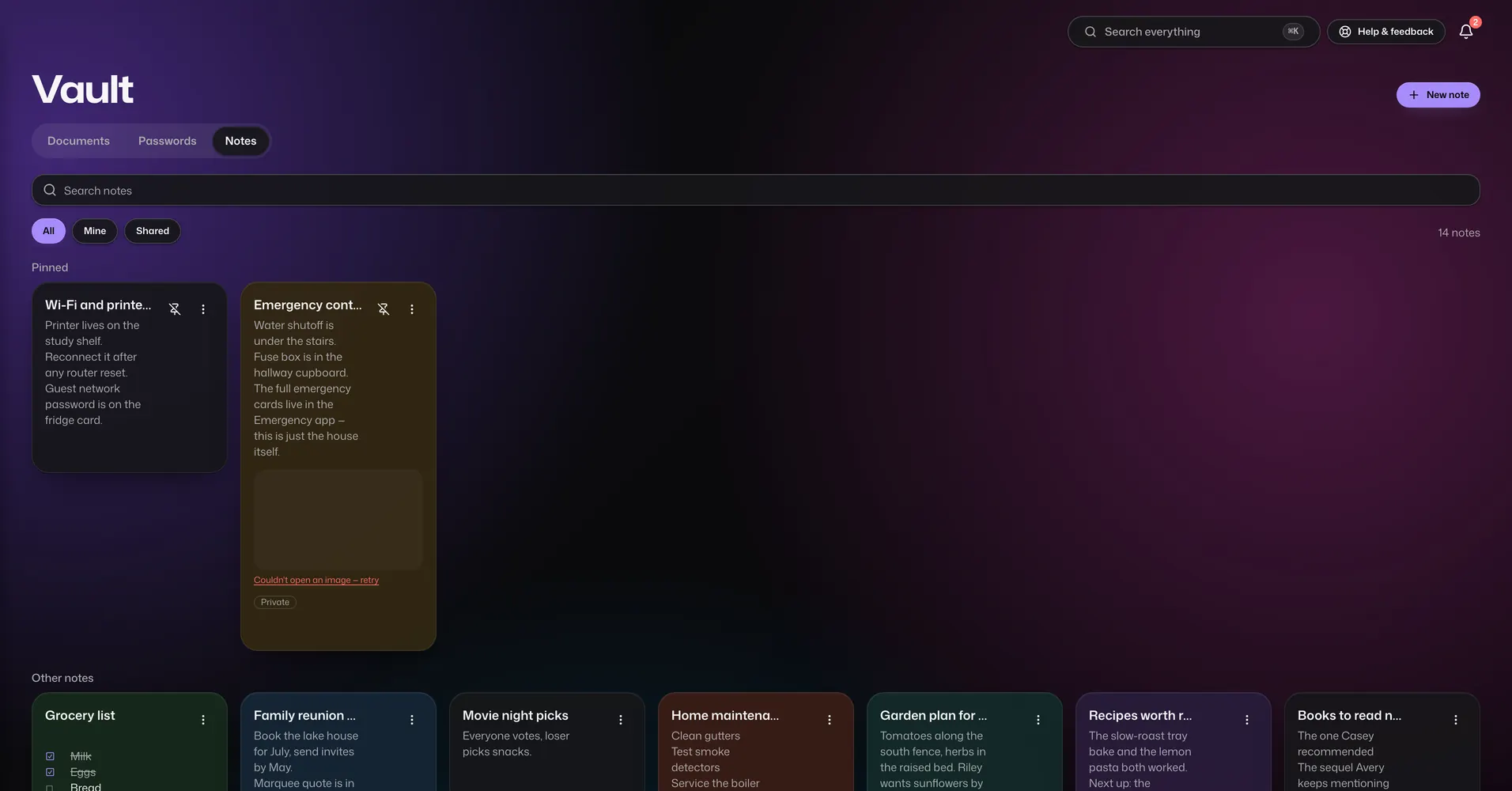The width and height of the screenshot is (1512, 791).
Task: Open Help & feedback
Action: click(x=1385, y=32)
